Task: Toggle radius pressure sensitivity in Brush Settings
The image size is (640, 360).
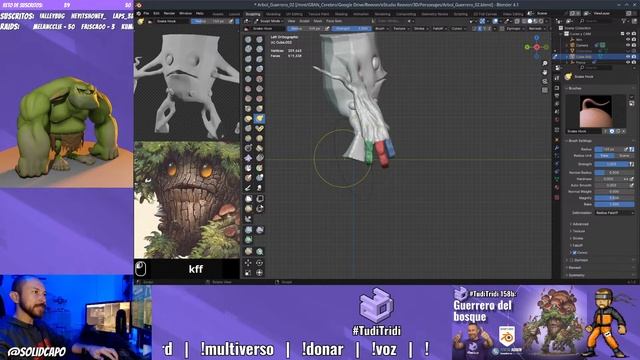Action: (x=631, y=149)
